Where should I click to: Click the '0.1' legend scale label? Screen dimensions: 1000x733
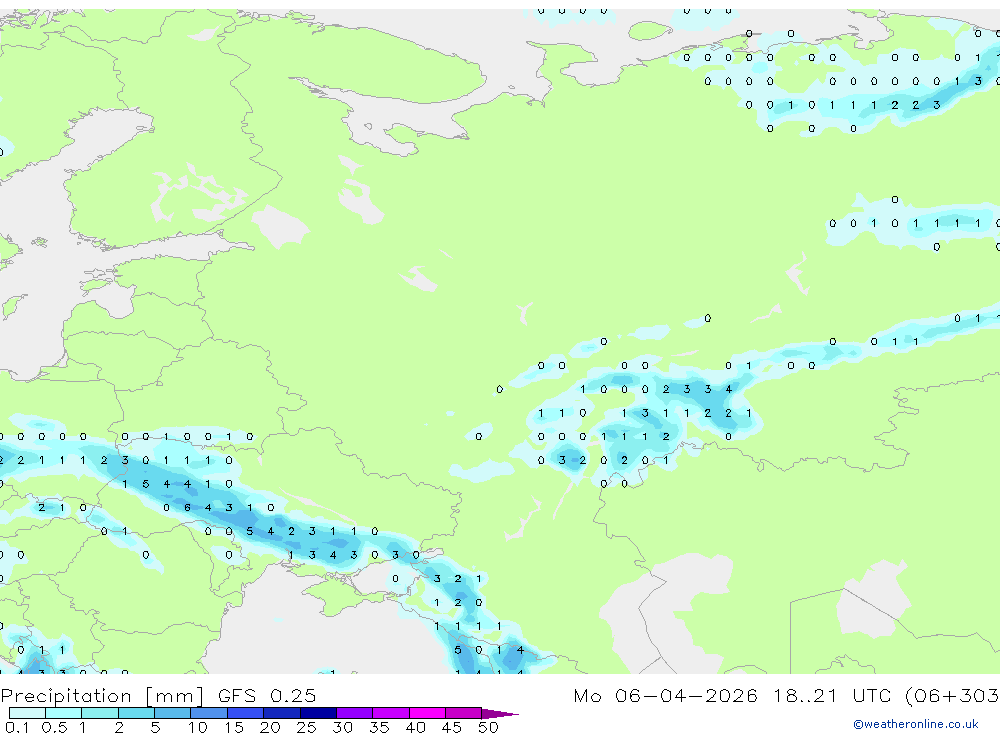pos(17,727)
